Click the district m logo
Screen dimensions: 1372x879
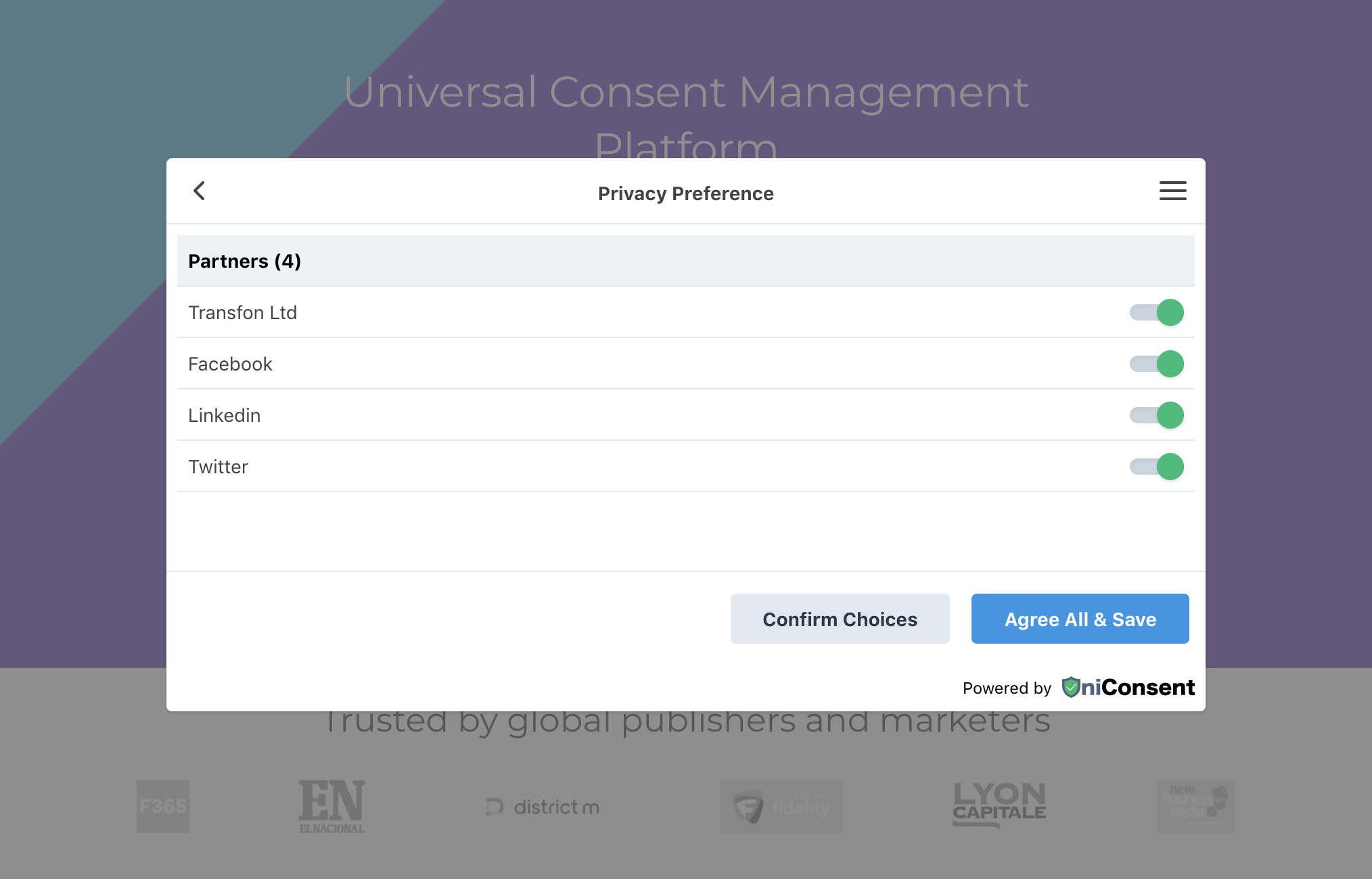point(543,807)
